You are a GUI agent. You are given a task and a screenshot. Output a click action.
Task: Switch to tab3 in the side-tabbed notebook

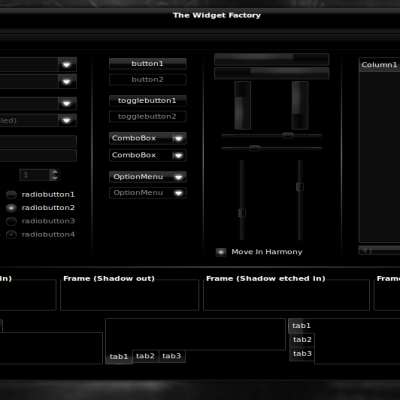point(302,354)
